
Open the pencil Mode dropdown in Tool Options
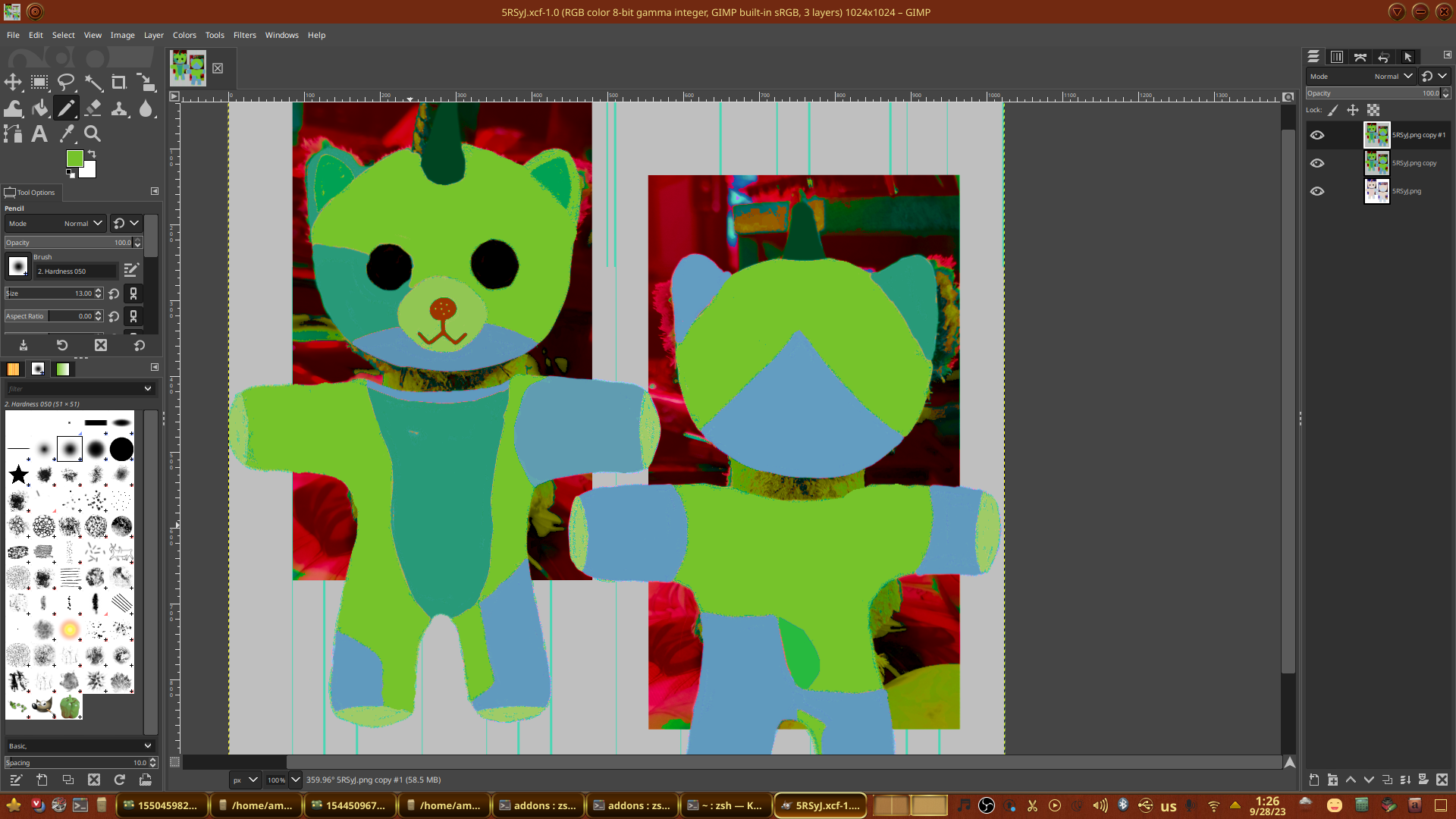55,224
